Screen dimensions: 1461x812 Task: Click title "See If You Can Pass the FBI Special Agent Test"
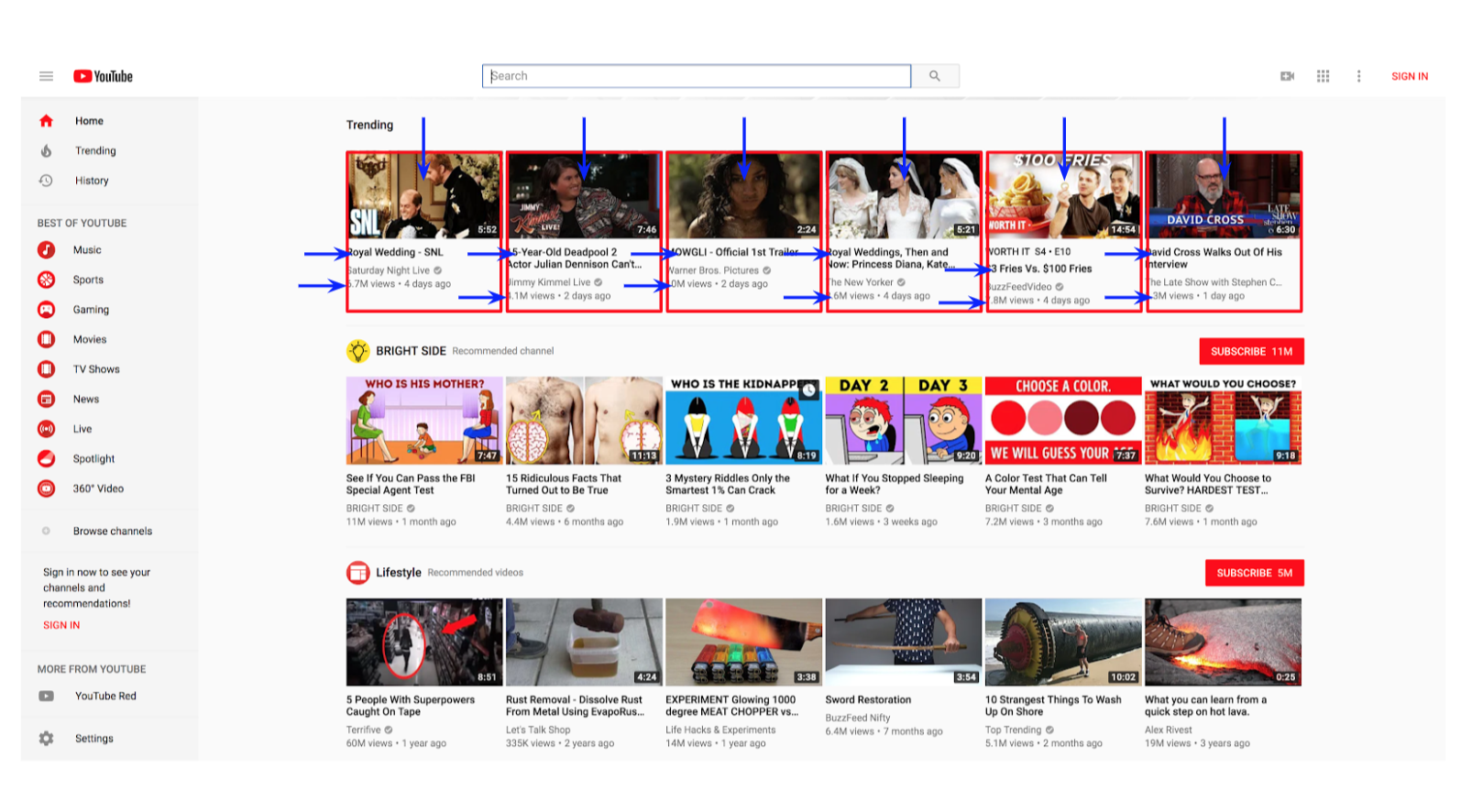click(x=411, y=484)
